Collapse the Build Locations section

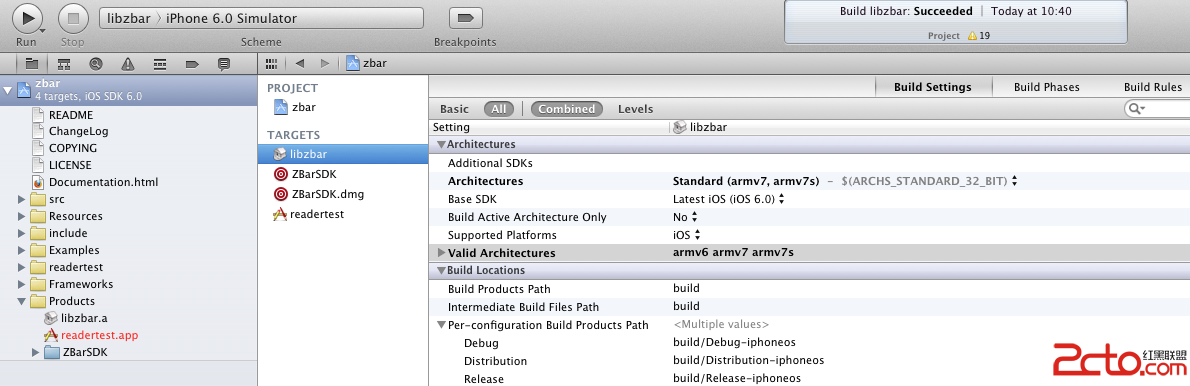(441, 270)
